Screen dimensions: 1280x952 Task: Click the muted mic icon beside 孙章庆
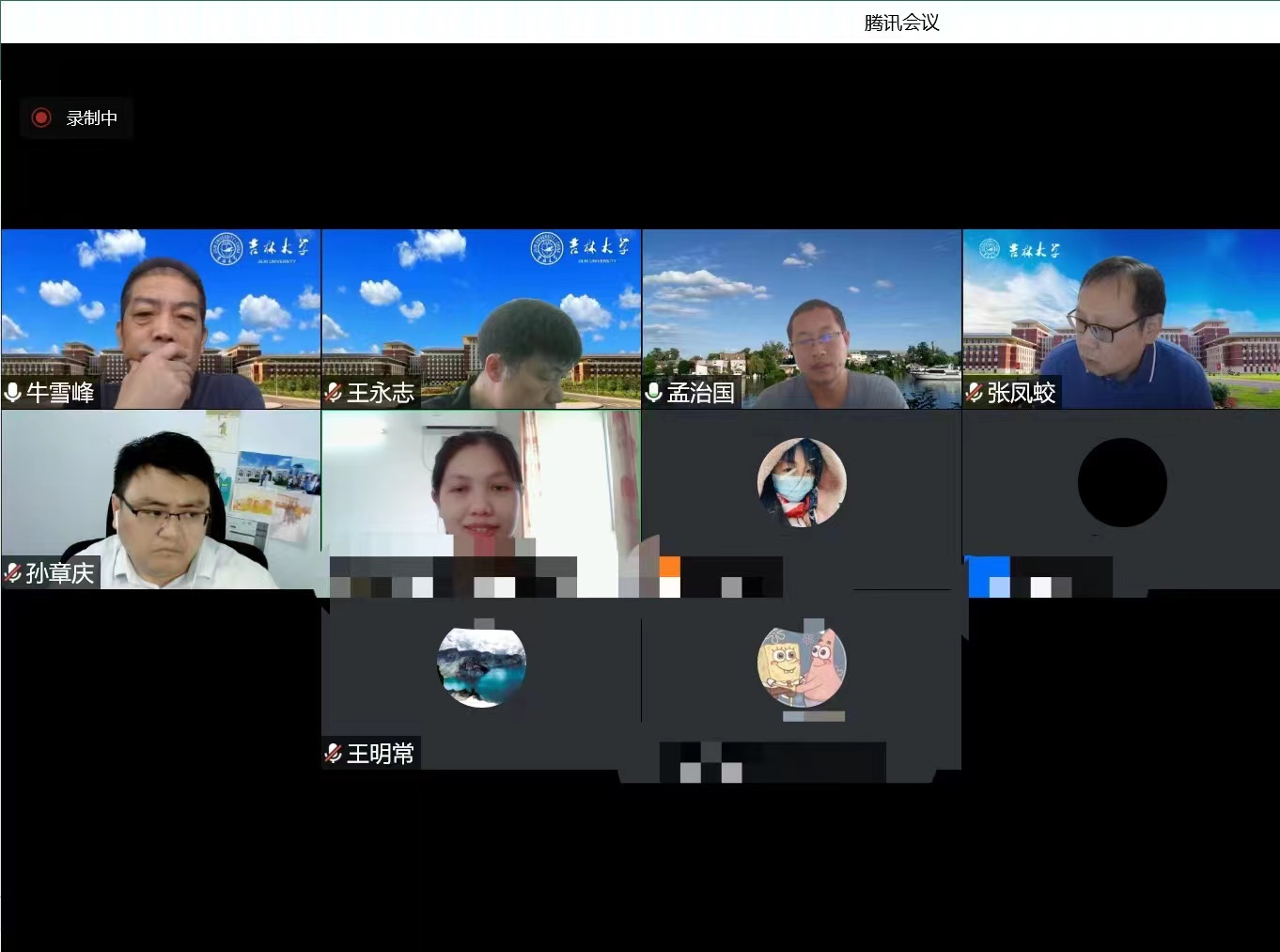click(x=13, y=572)
